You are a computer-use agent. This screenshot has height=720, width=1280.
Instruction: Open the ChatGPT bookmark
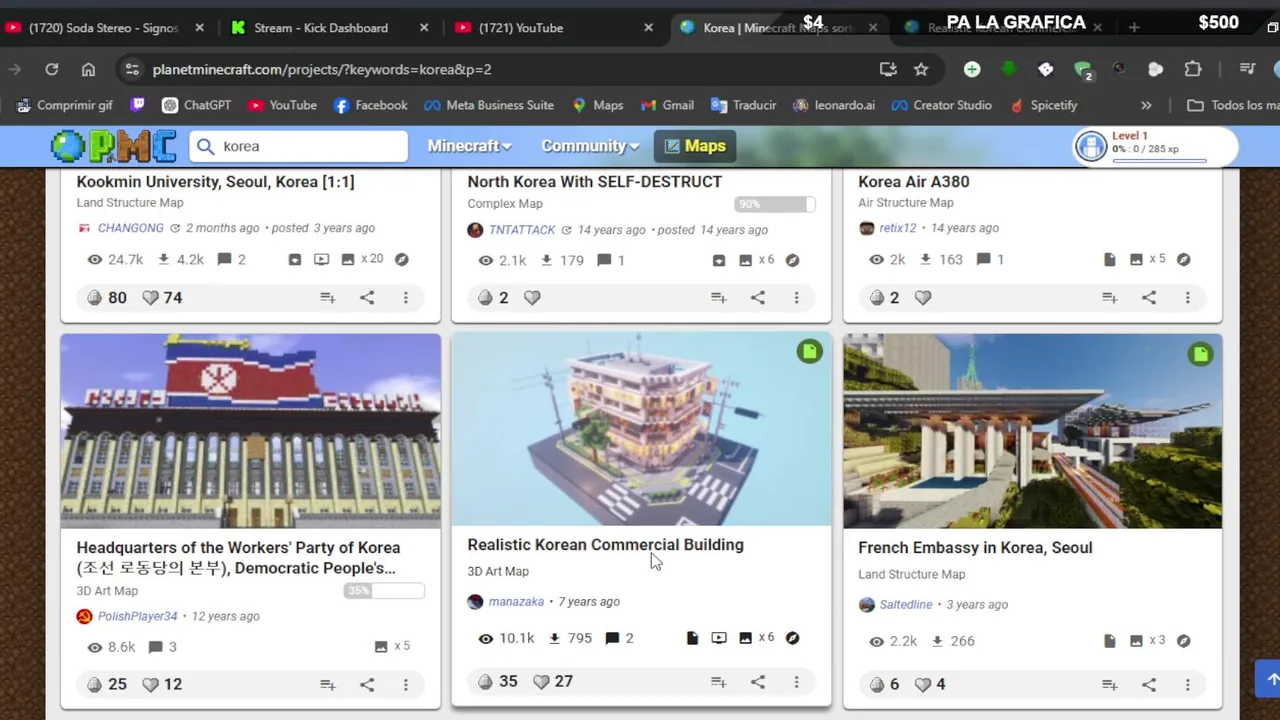(197, 105)
